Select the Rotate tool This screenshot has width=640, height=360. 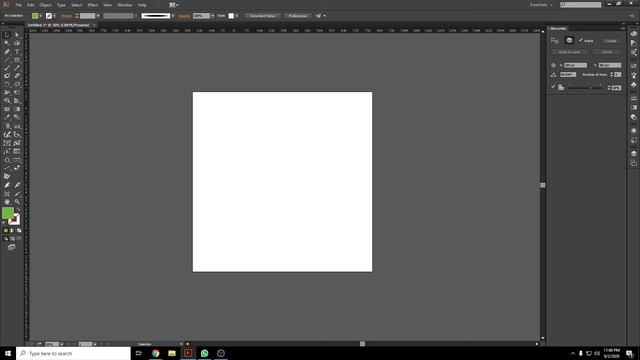click(x=7, y=84)
